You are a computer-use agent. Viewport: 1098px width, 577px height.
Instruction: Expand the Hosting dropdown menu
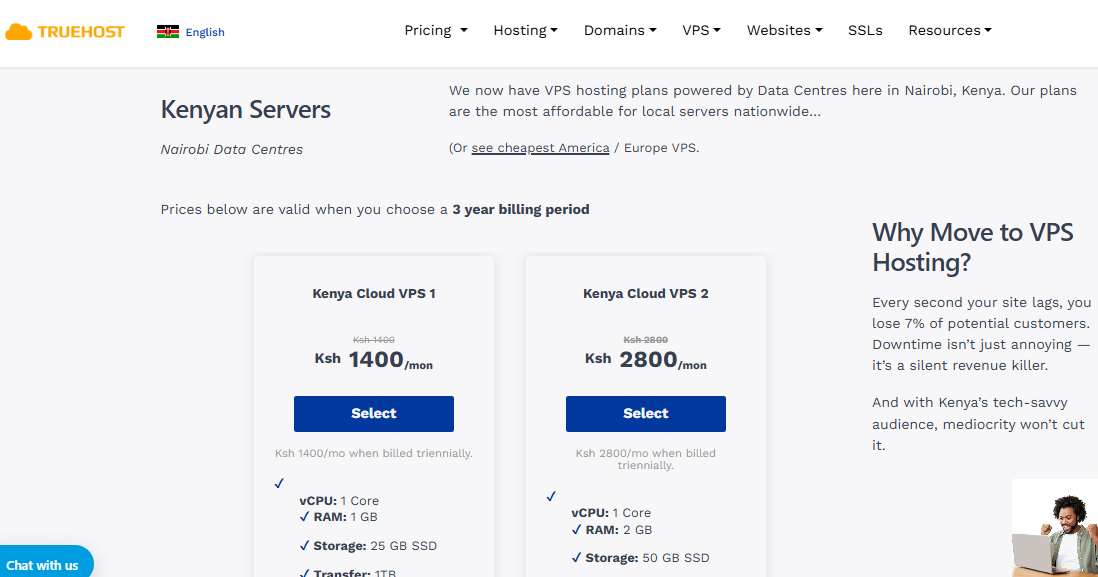pyautogui.click(x=525, y=30)
